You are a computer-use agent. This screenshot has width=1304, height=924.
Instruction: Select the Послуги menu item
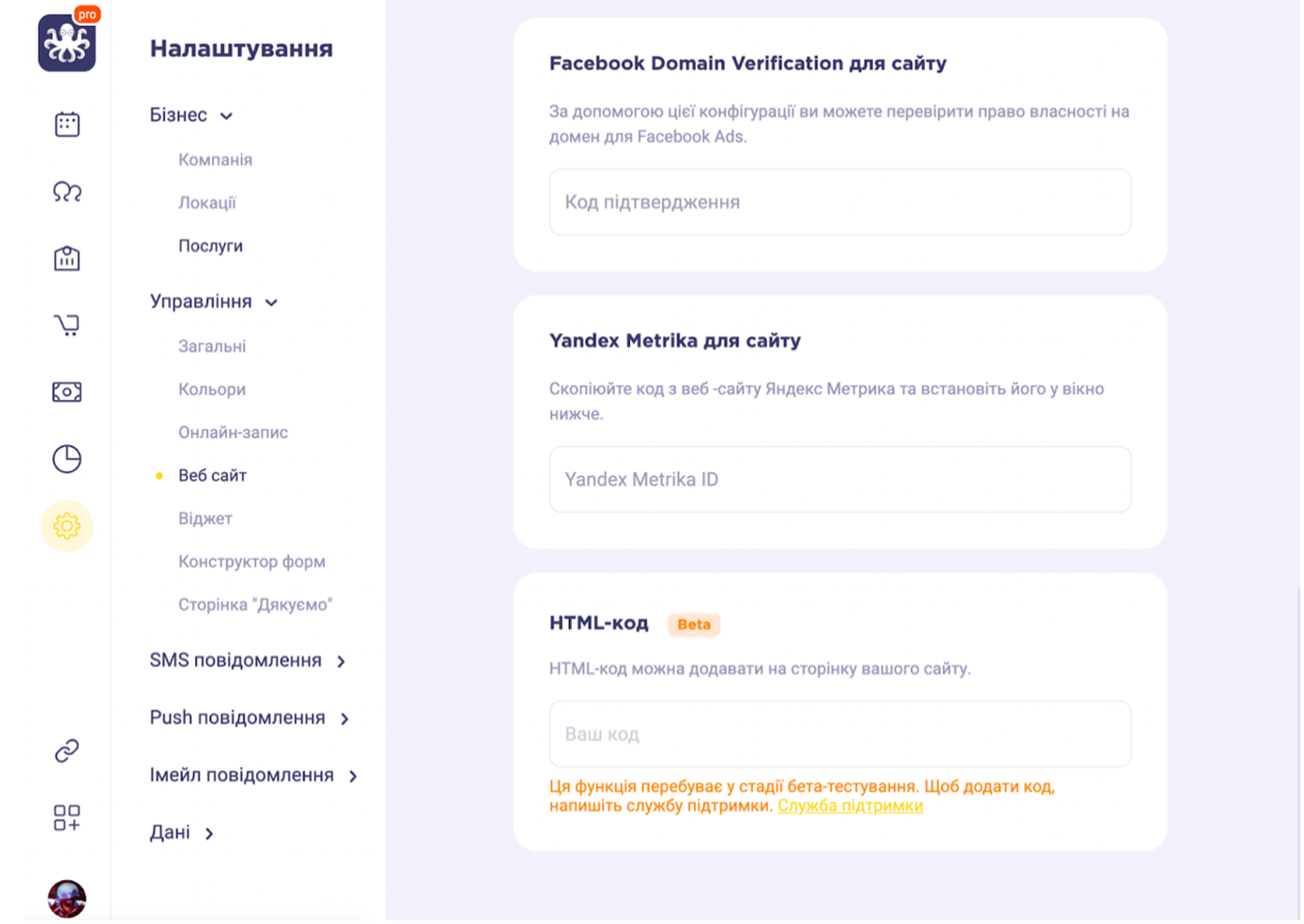click(x=210, y=246)
